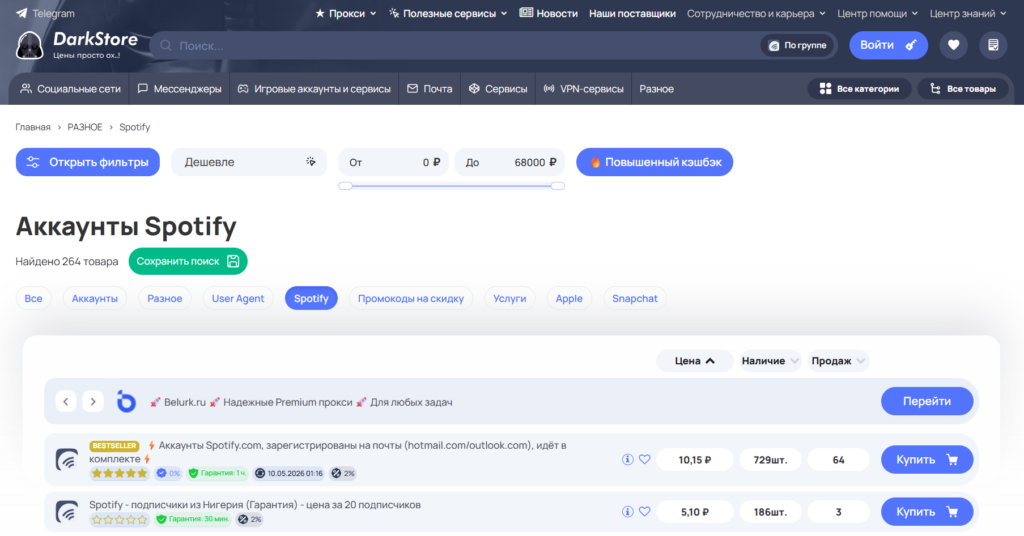Click the five-star rating of bestseller product
Screen dimensions: 1024x536
pos(120,473)
